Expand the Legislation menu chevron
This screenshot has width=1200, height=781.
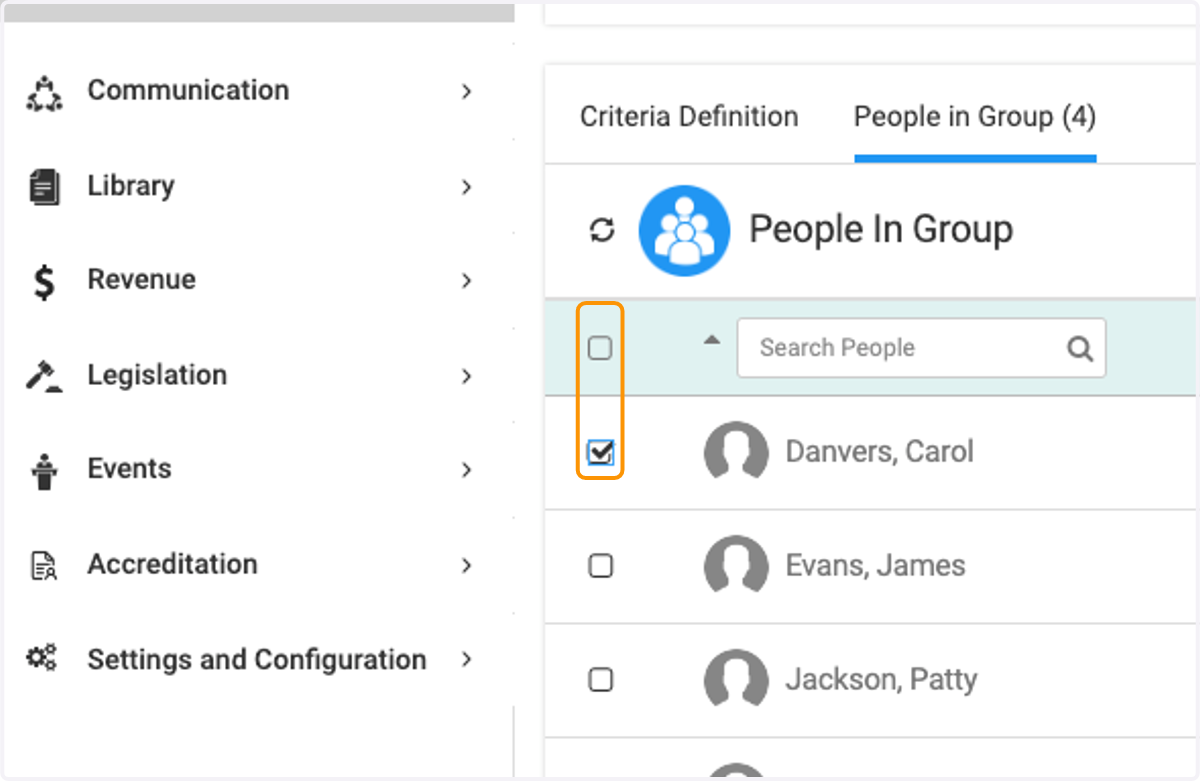[x=466, y=376]
